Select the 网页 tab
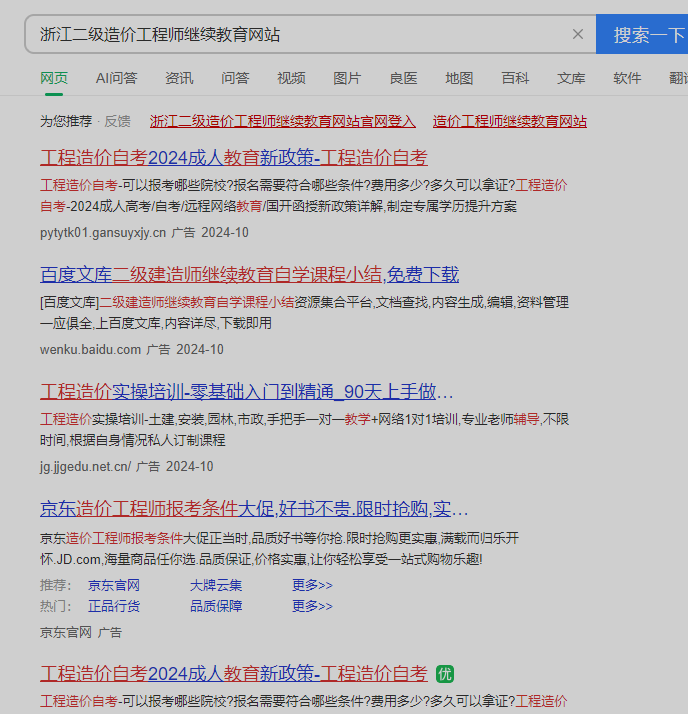 (x=54, y=78)
